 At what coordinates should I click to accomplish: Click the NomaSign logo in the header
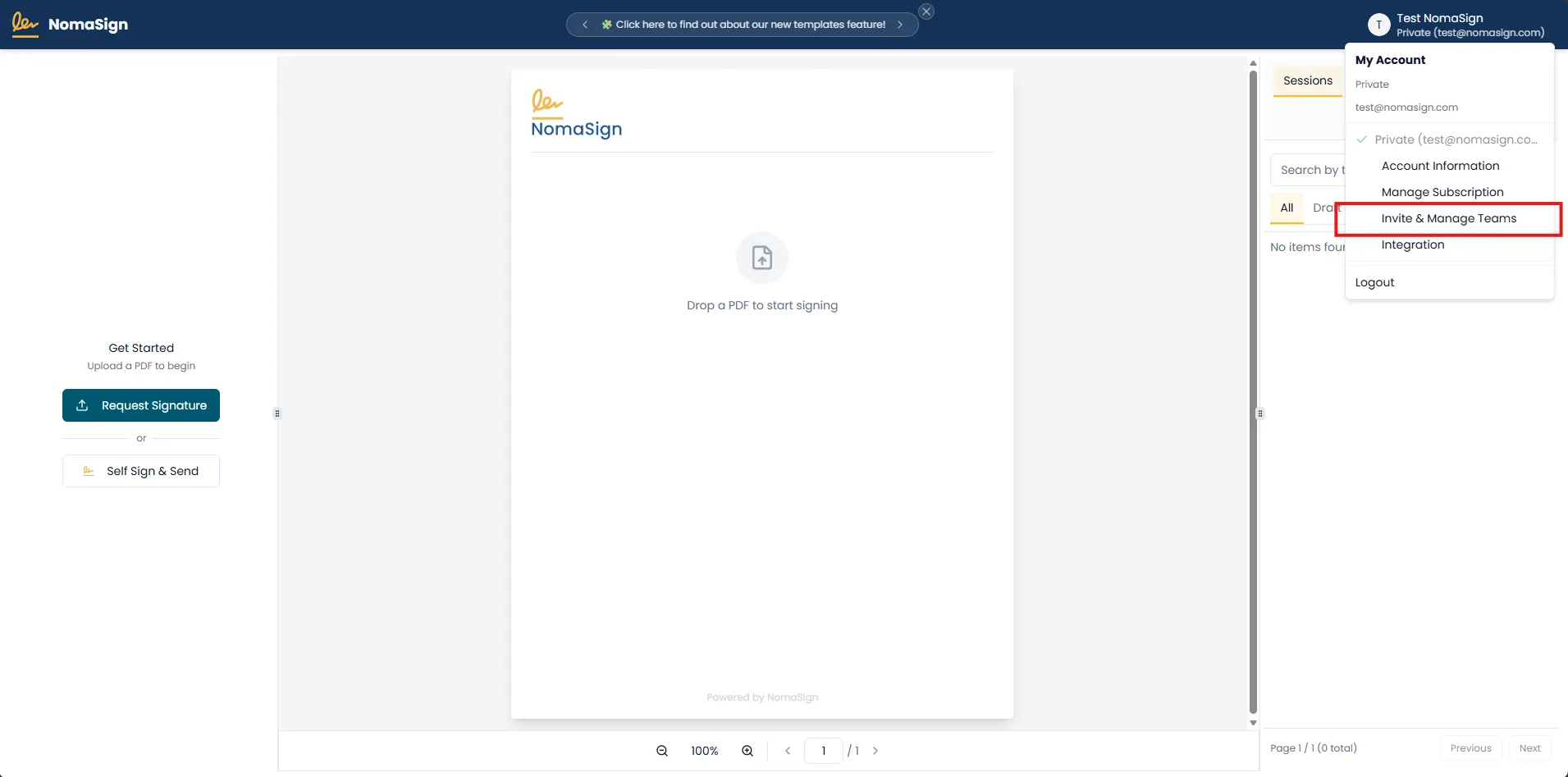coord(71,24)
